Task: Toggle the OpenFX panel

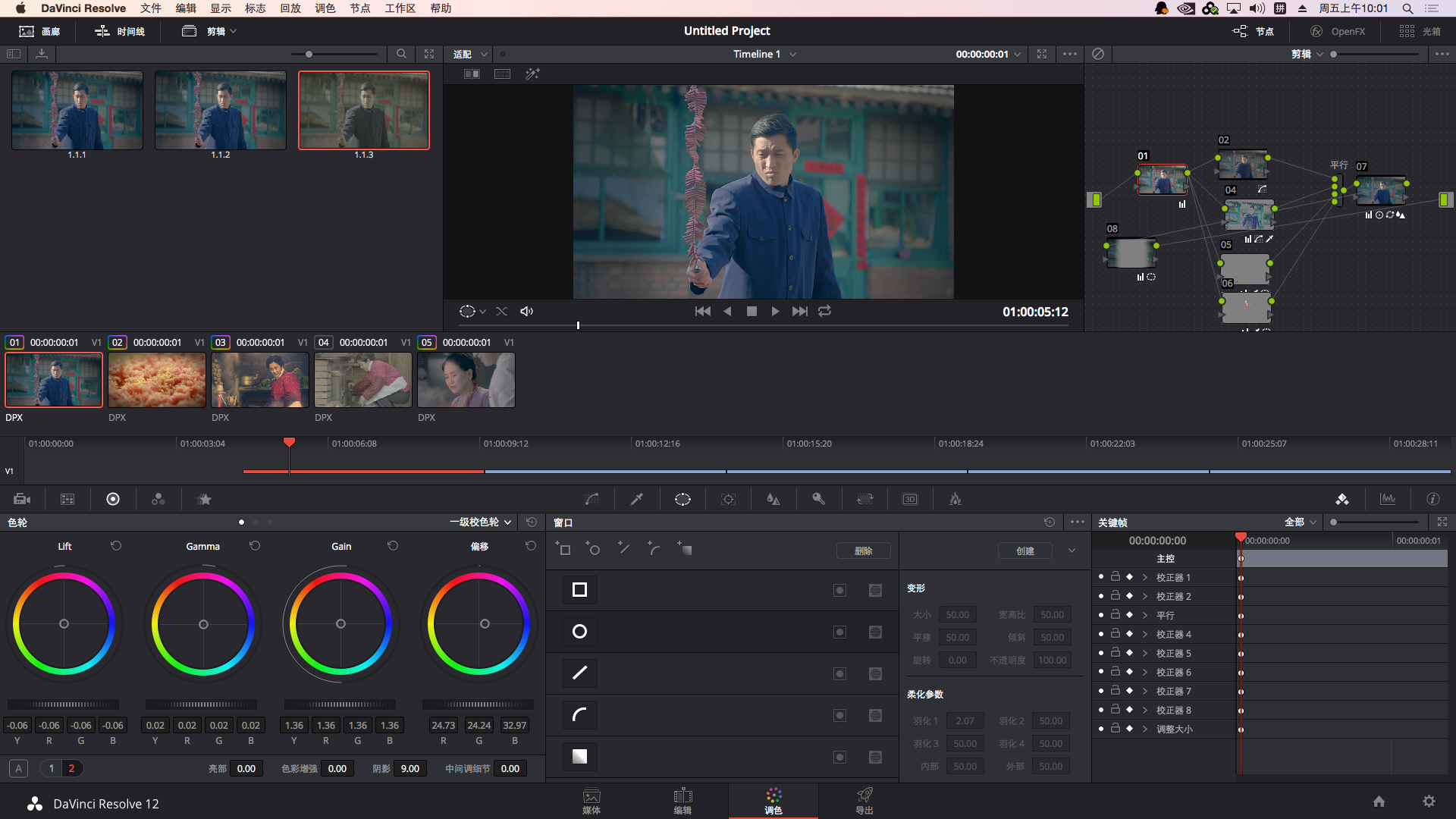Action: tap(1338, 31)
